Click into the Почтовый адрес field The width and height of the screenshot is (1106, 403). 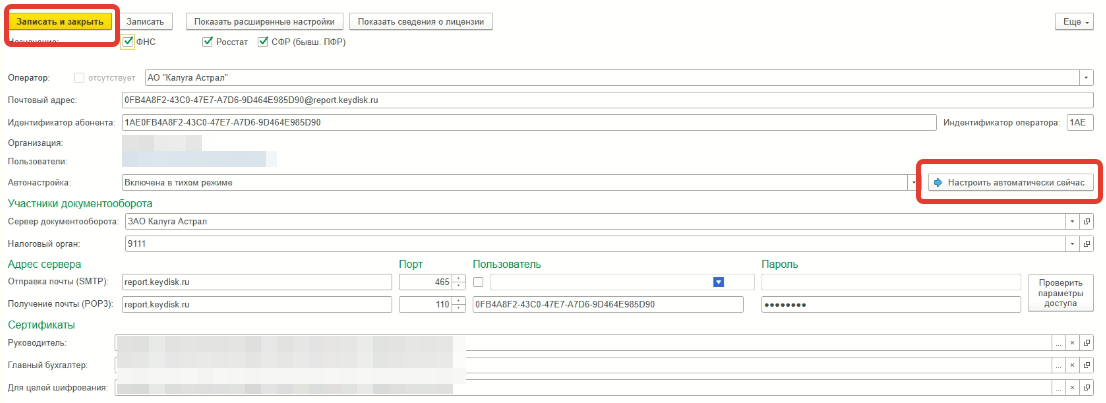[x=600, y=100]
